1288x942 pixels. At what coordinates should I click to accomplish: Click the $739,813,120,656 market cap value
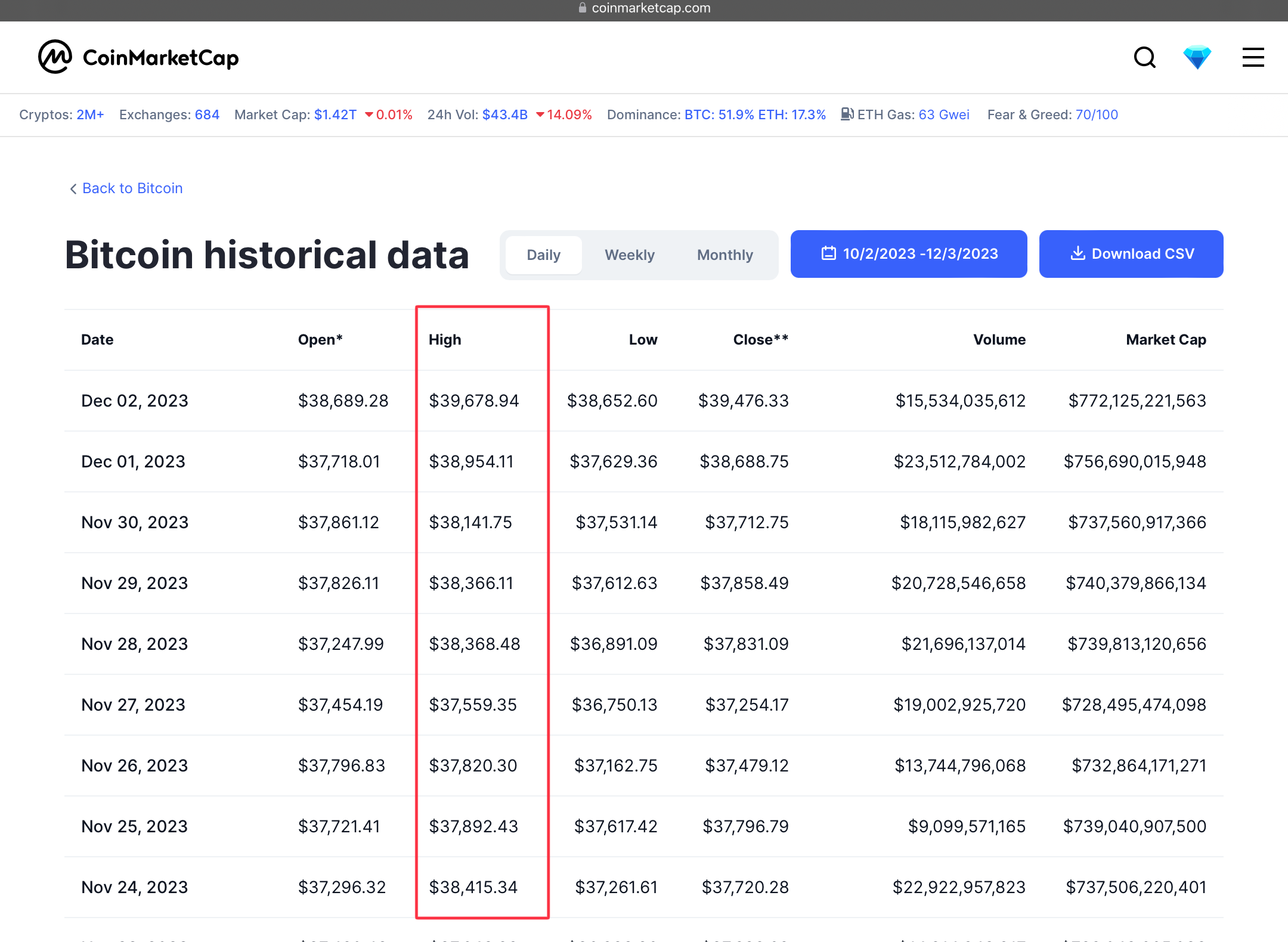pos(1137,644)
